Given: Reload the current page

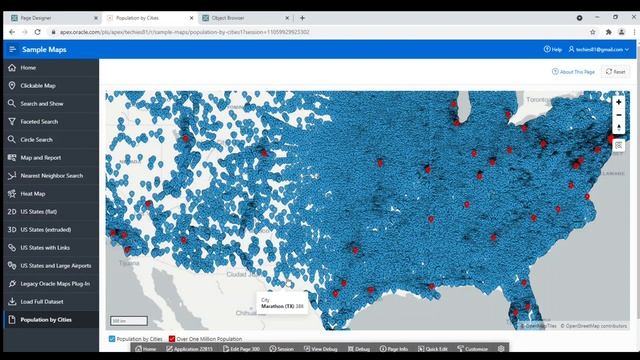Looking at the screenshot, I should (x=38, y=32).
